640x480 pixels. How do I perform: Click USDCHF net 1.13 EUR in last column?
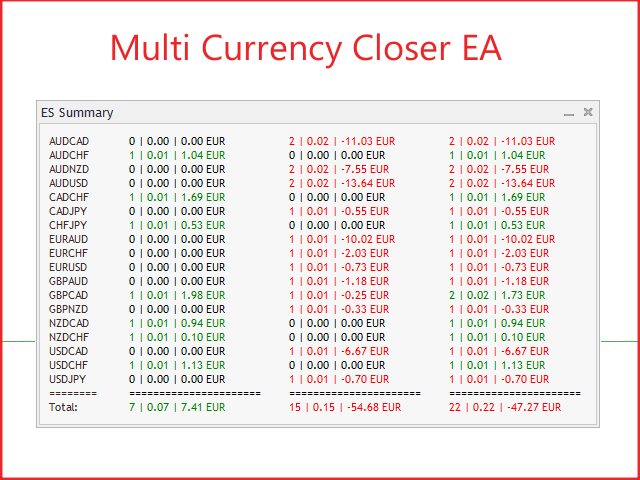click(x=523, y=365)
